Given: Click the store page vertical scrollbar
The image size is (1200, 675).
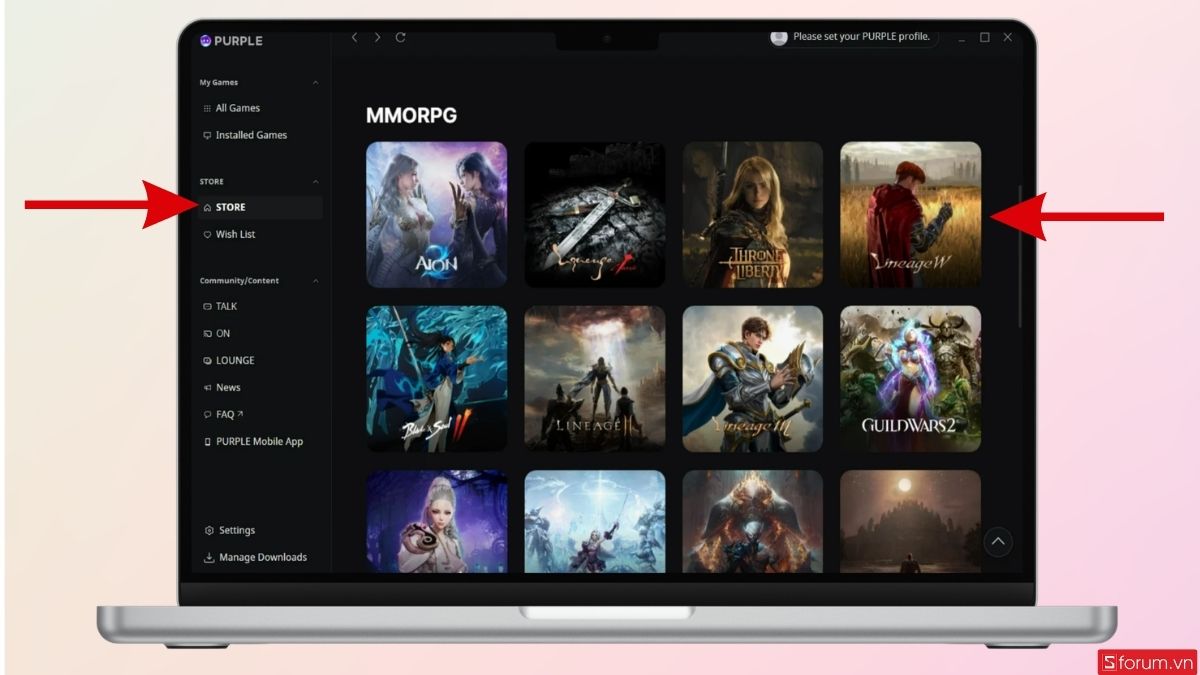Looking at the screenshot, I should tap(1020, 255).
